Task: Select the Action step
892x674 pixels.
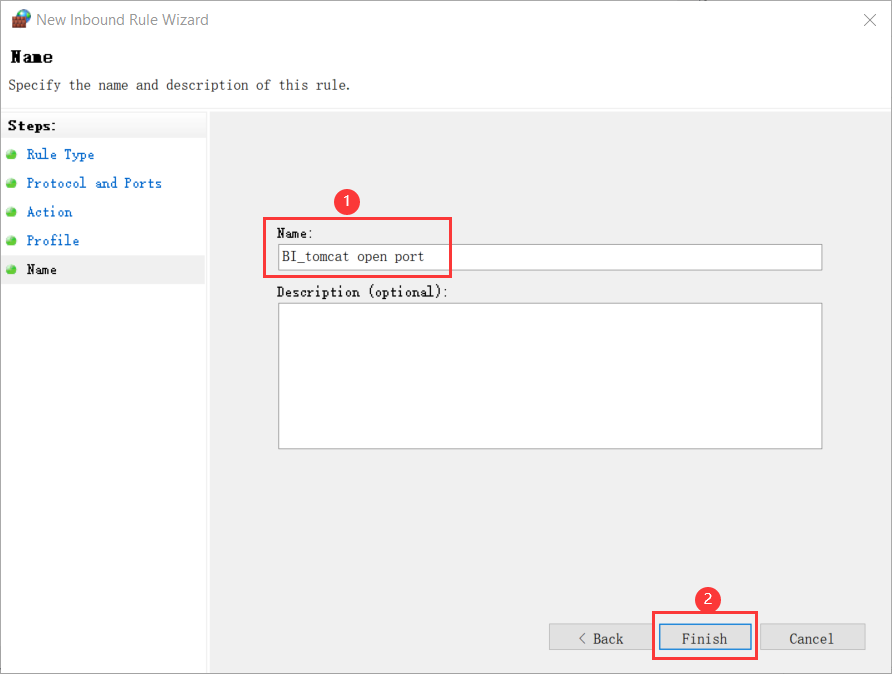Action: pyautogui.click(x=50, y=212)
